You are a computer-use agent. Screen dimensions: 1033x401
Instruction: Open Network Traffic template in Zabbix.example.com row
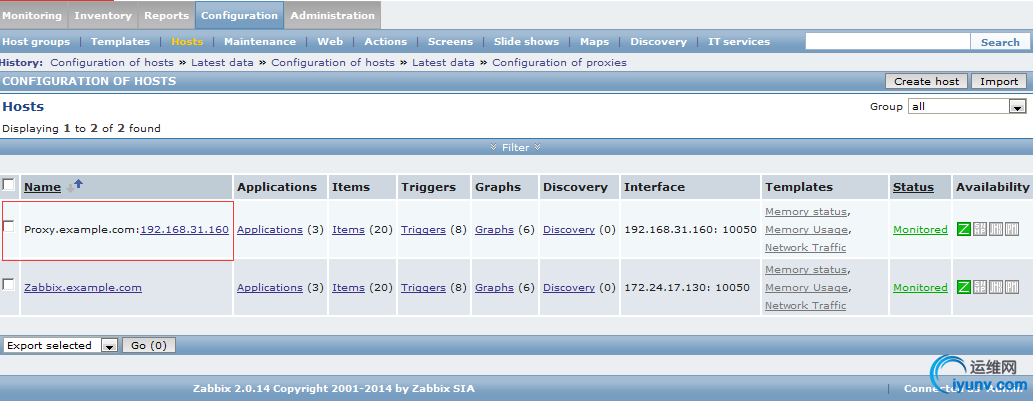805,305
